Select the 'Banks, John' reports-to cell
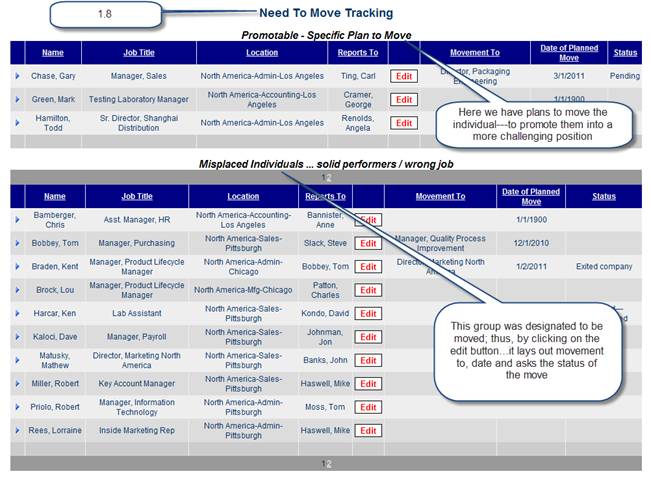This screenshot has width=651, height=478. [325, 360]
